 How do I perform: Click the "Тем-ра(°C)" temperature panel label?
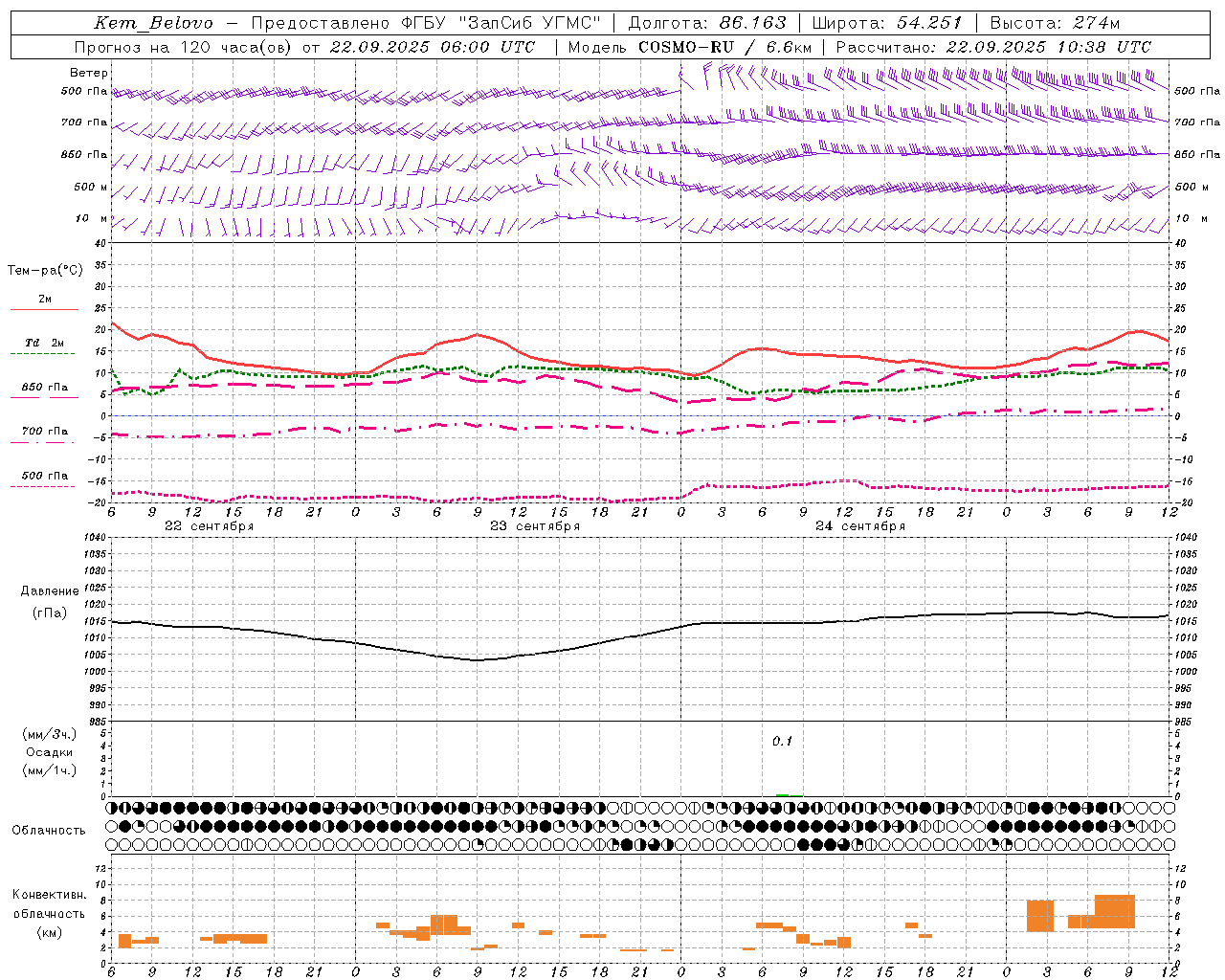[45, 271]
